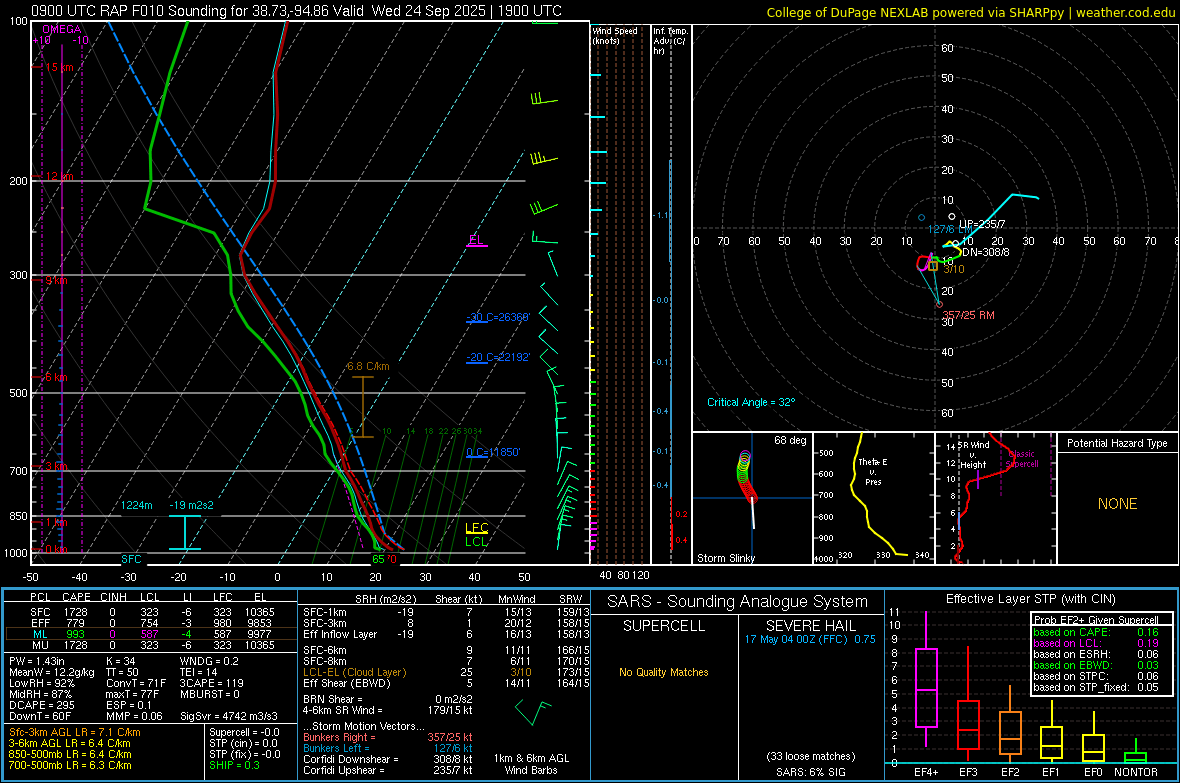
Task: Click the based on CAPE: 0.16 line
Action: point(1096,632)
